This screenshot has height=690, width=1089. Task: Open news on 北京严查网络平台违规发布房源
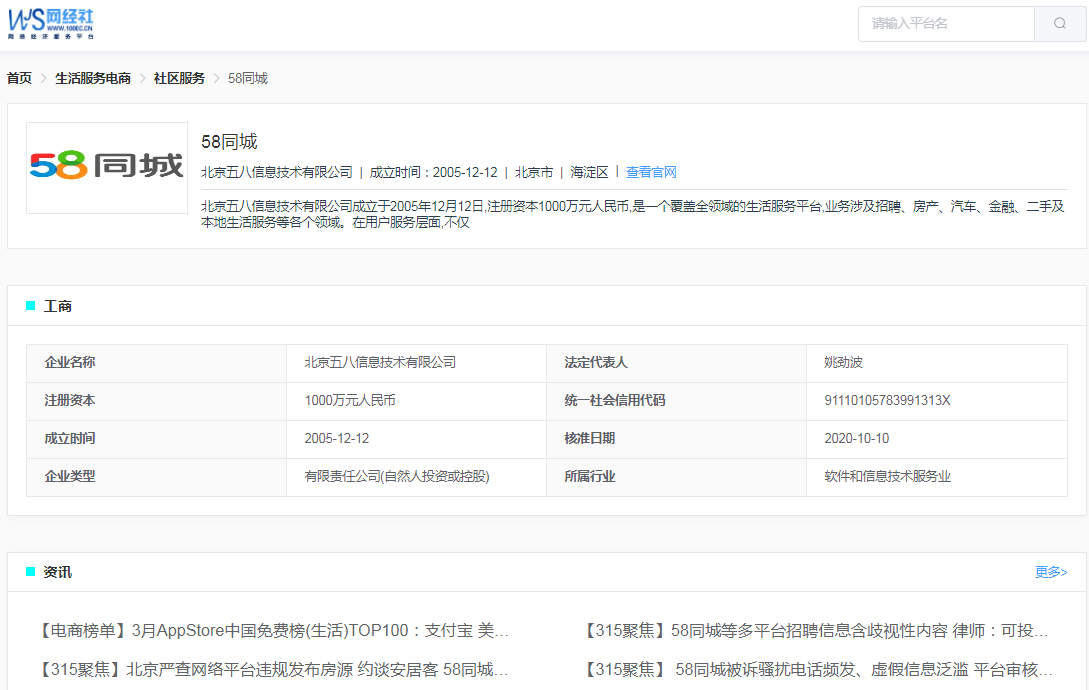click(273, 669)
